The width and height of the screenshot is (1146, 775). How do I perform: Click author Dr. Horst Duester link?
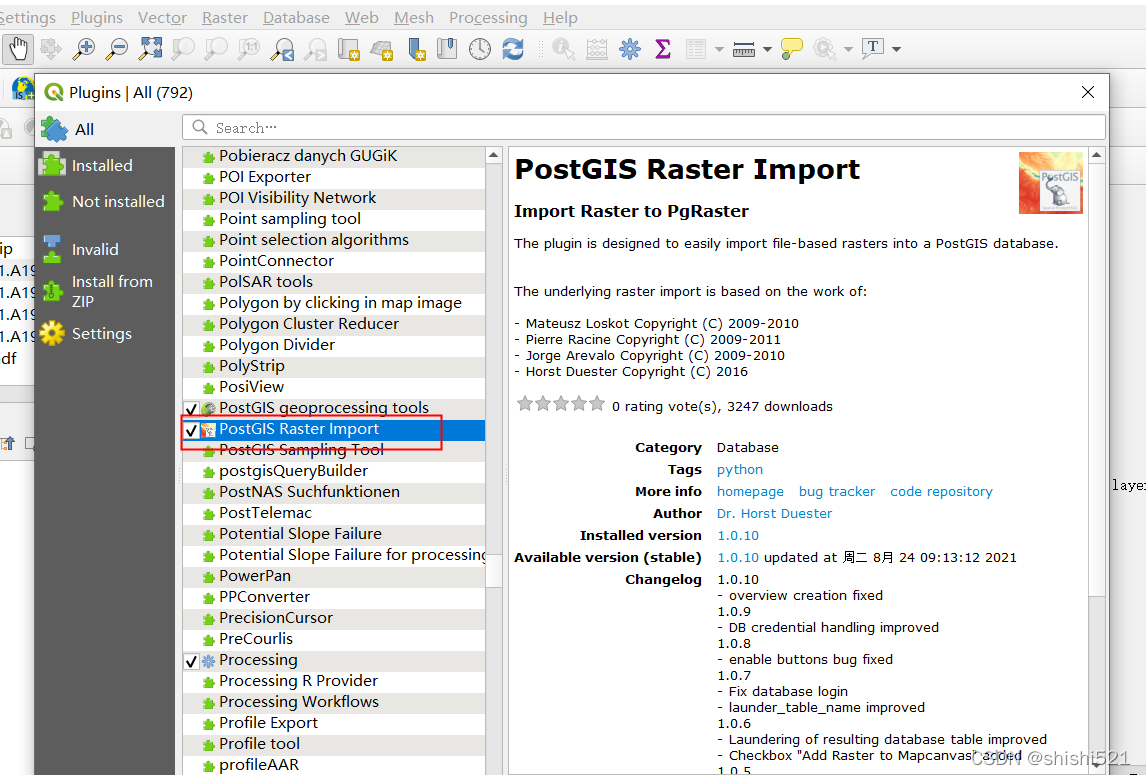point(774,513)
